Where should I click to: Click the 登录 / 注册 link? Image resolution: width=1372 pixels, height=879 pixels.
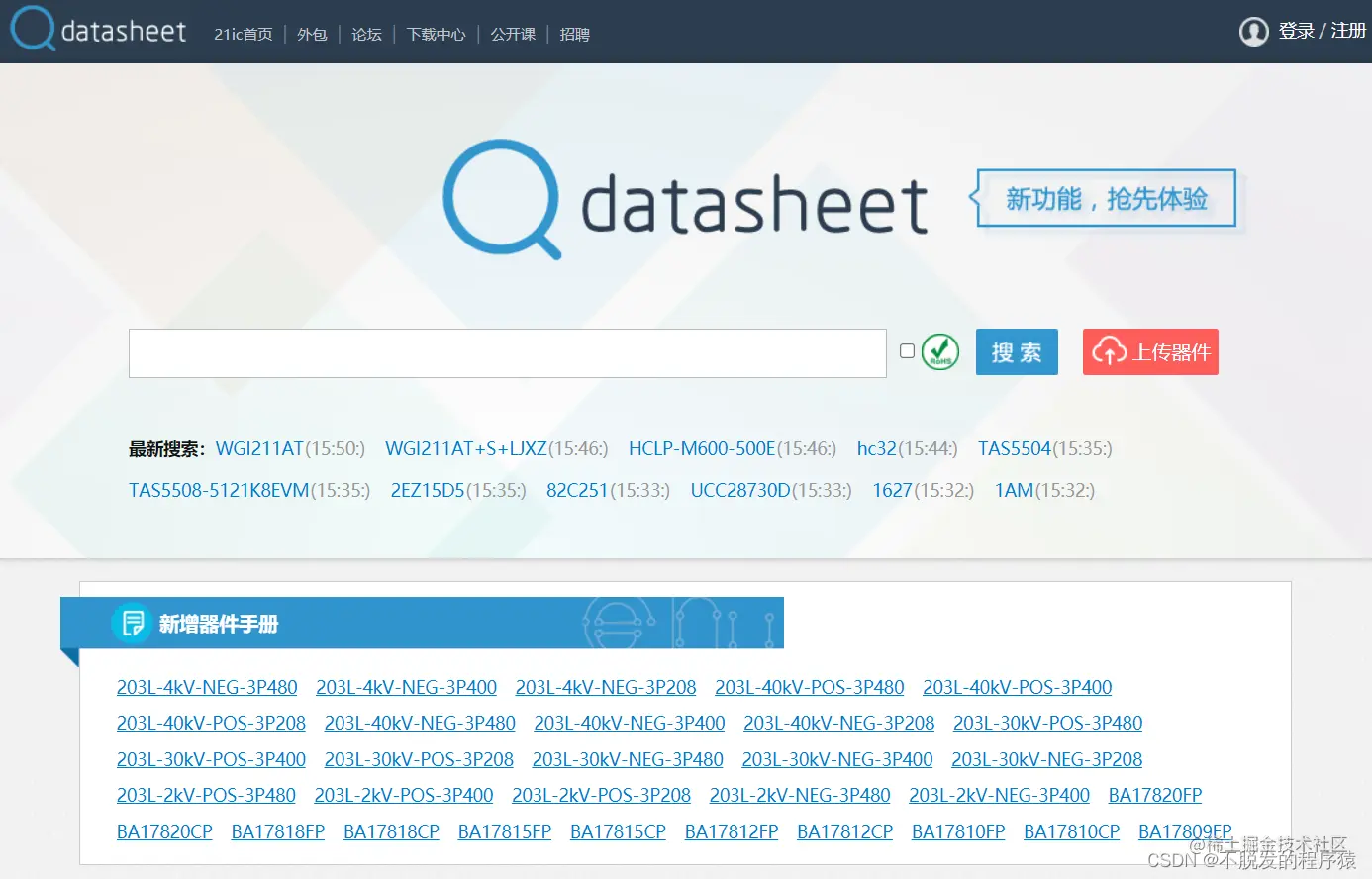pyautogui.click(x=1322, y=31)
